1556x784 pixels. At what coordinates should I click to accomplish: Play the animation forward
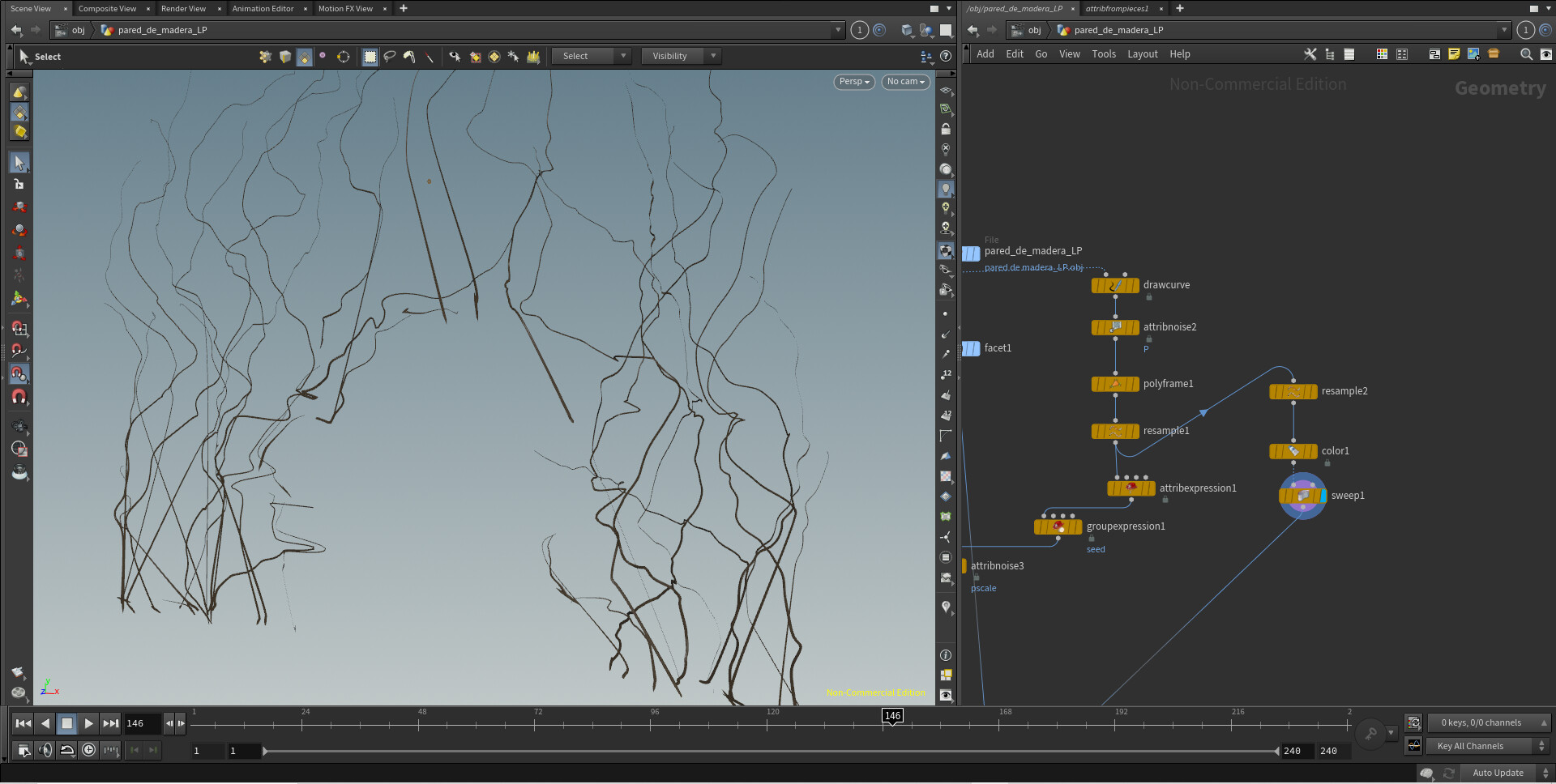click(88, 723)
